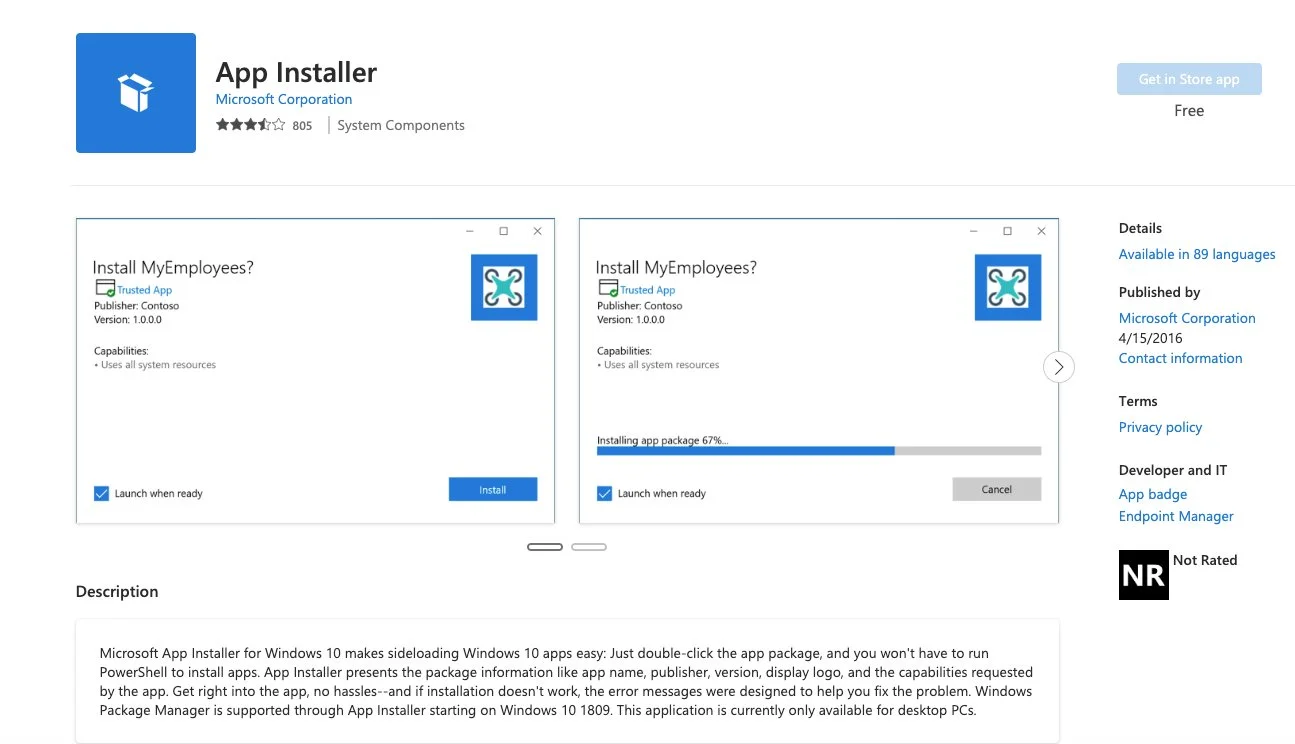Open Available in 89 languages
Image resolution: width=1295 pixels, height=744 pixels.
coord(1196,254)
